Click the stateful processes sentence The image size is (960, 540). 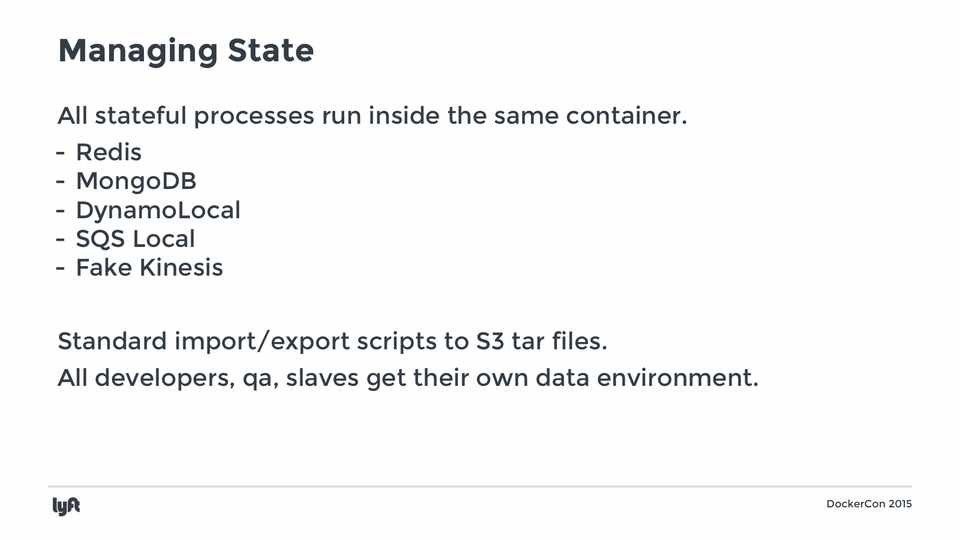(372, 116)
